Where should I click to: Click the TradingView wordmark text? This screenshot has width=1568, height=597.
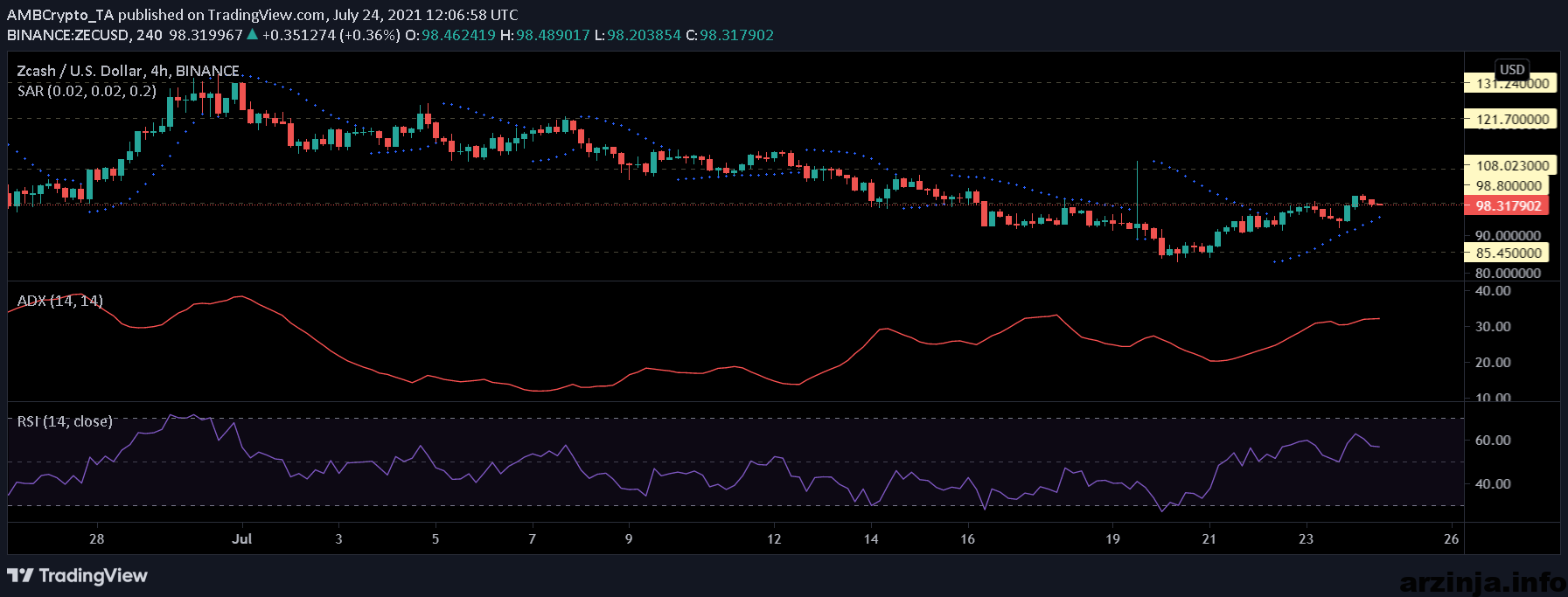tap(94, 575)
